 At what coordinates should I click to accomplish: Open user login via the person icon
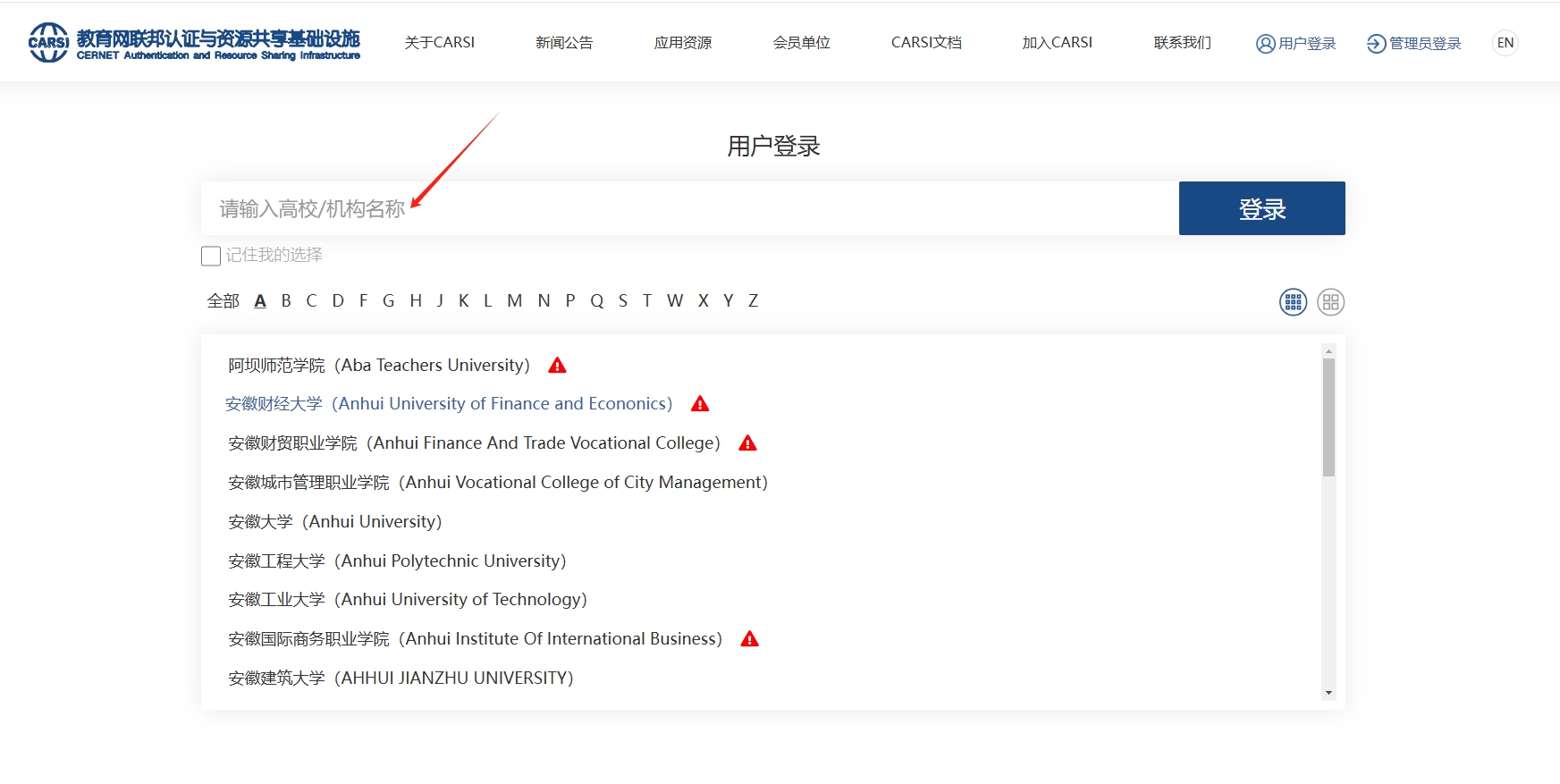tap(1265, 44)
